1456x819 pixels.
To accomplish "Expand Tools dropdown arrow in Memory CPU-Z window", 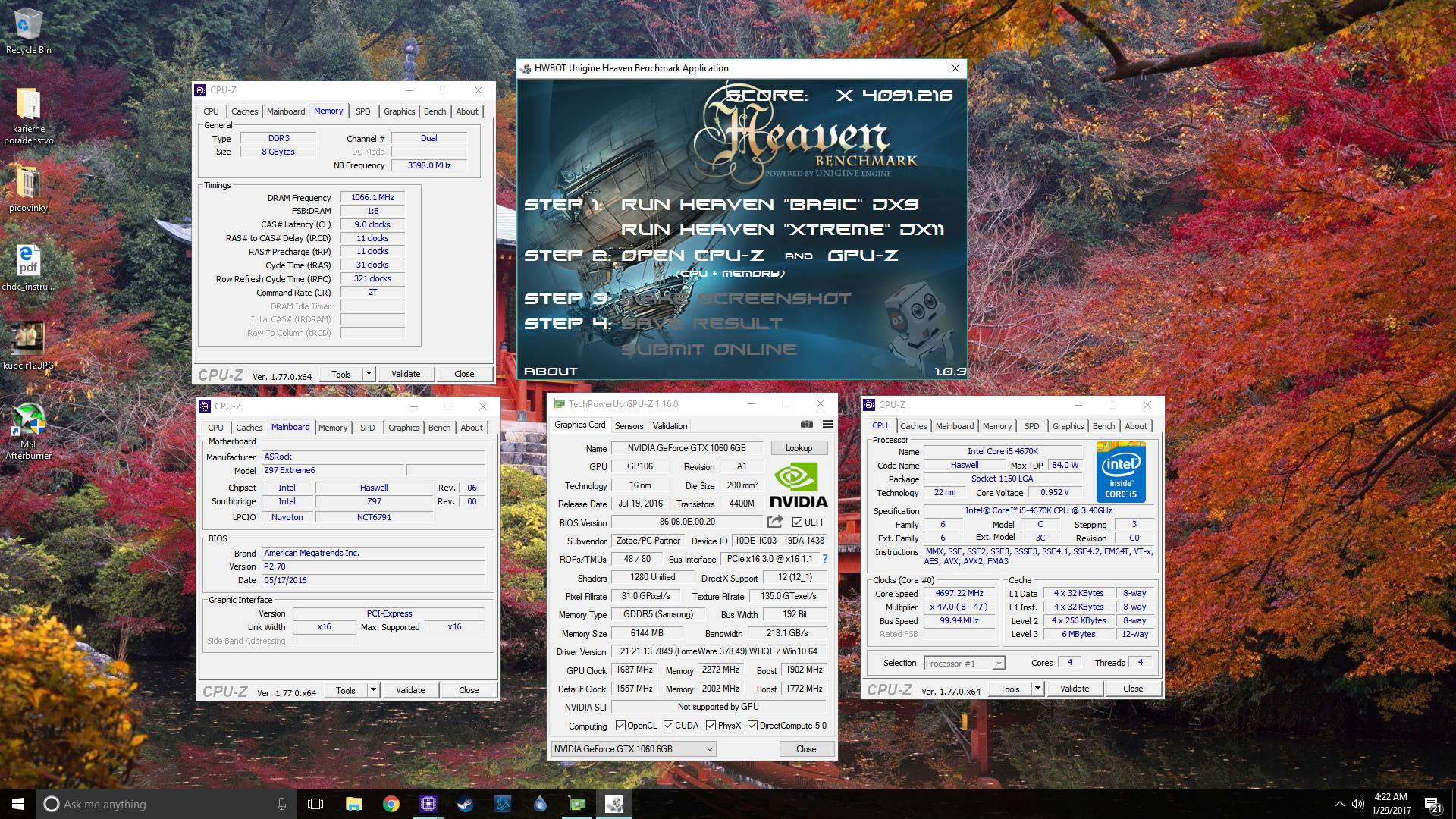I will pos(369,374).
